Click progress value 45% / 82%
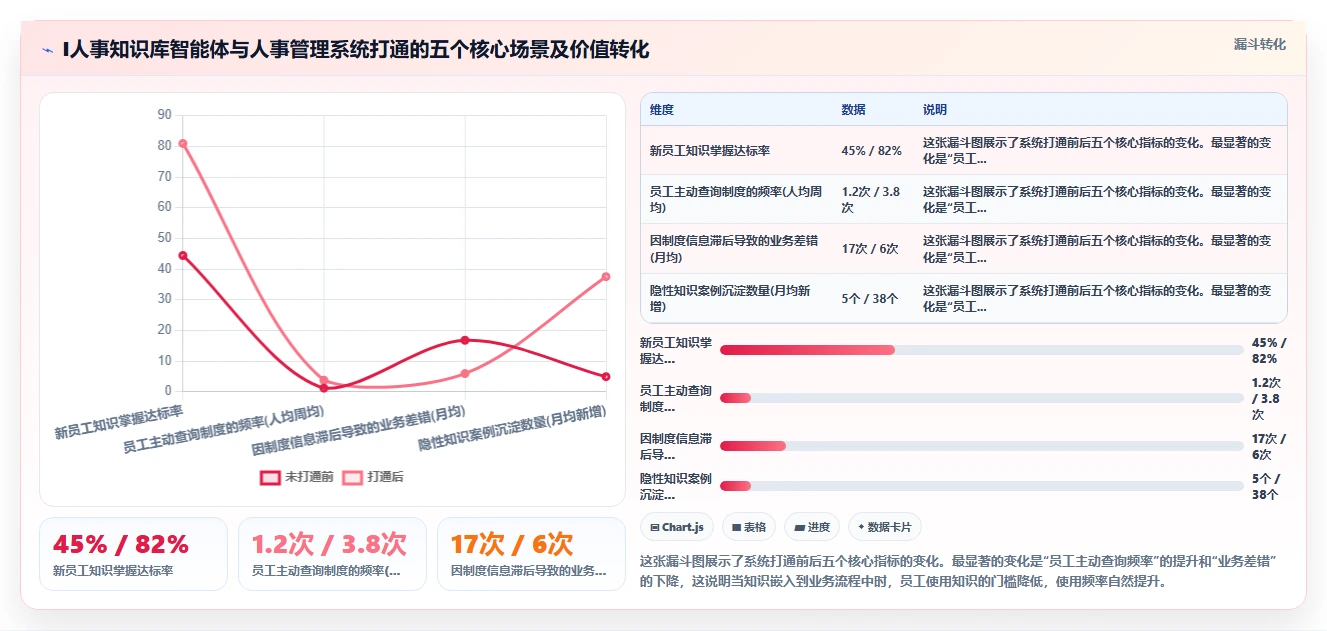The height and width of the screenshot is (631, 1327). pos(1269,350)
